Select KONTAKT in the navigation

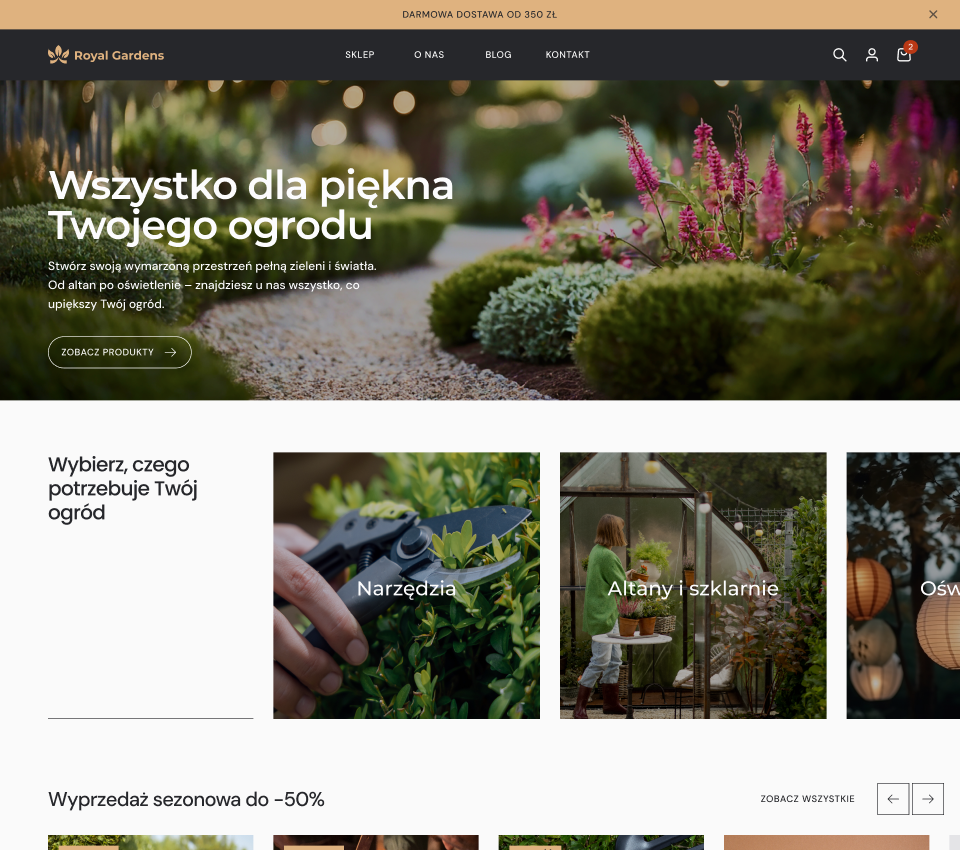pyautogui.click(x=567, y=55)
